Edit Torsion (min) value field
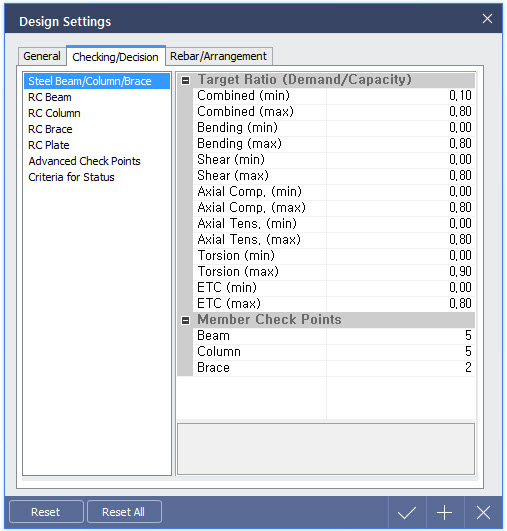 point(401,255)
